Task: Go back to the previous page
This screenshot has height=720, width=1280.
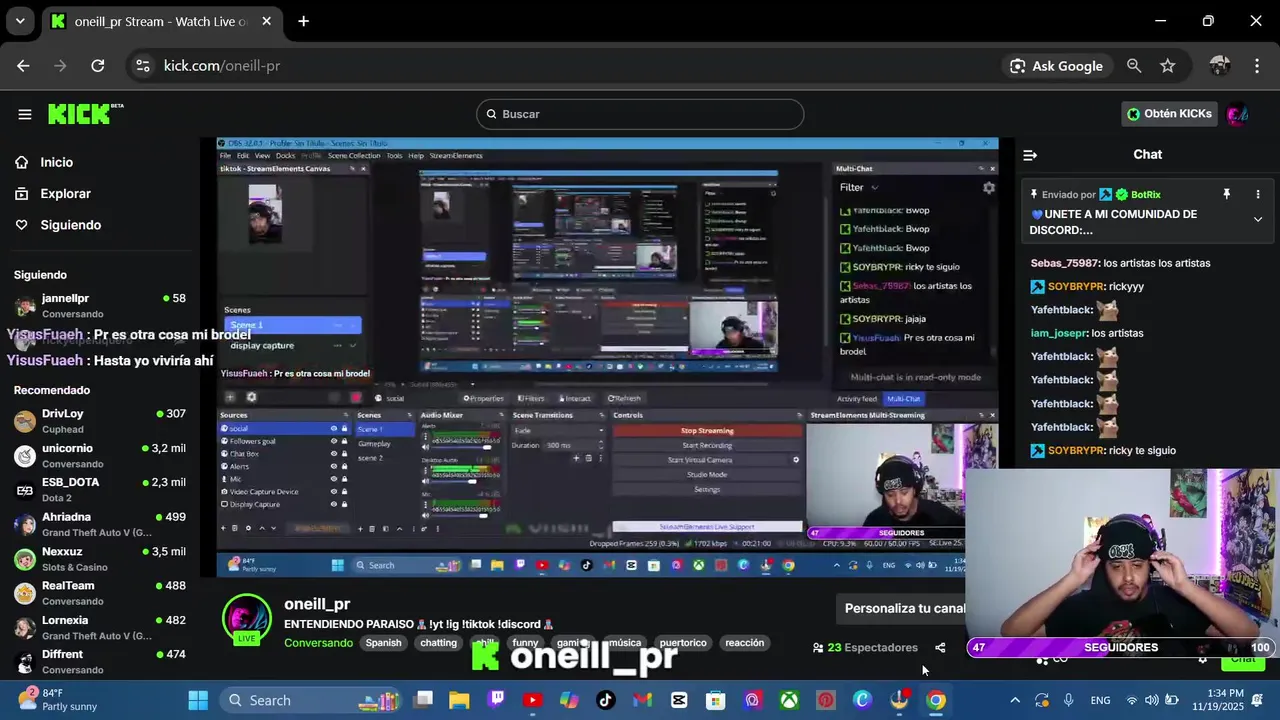Action: (x=23, y=66)
